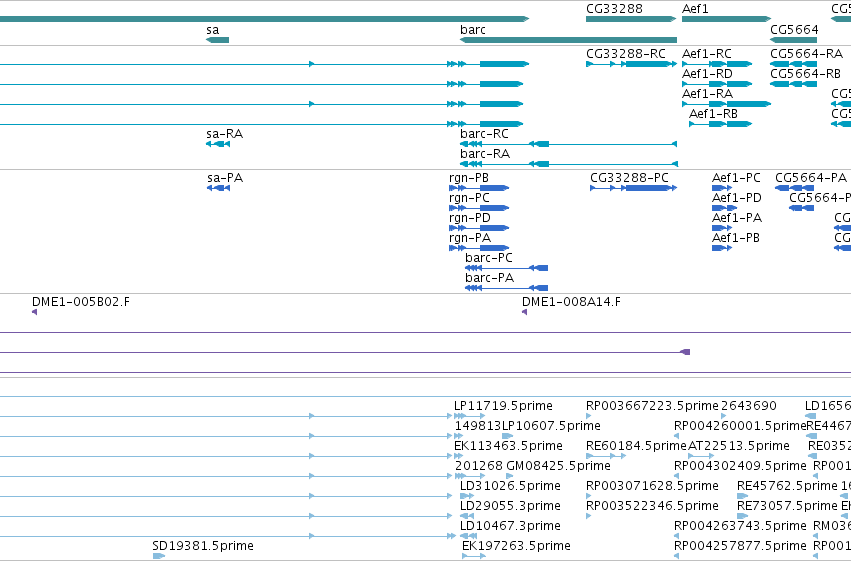
Task: Select EST RE60184.5prime
Action: pyautogui.click(x=606, y=456)
